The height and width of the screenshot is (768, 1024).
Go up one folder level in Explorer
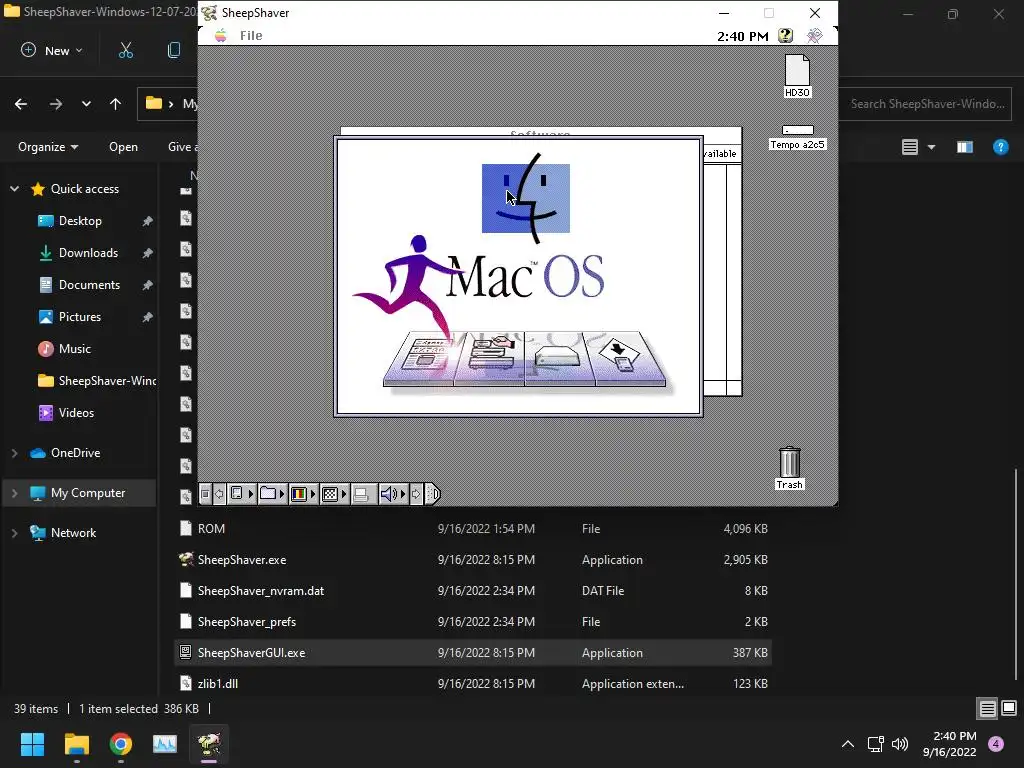(116, 104)
